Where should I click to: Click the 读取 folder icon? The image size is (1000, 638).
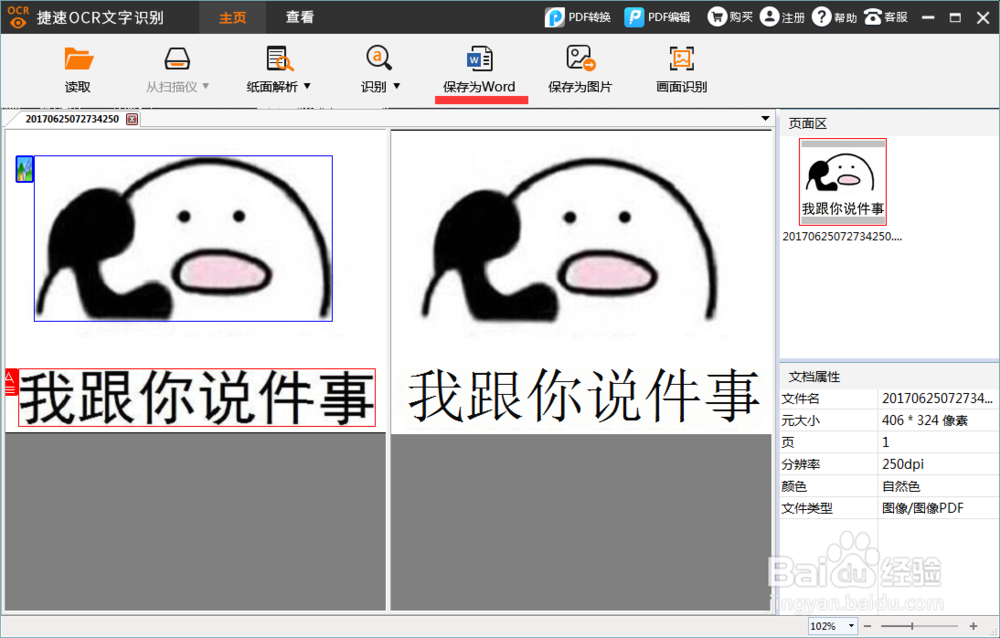pyautogui.click(x=78, y=59)
